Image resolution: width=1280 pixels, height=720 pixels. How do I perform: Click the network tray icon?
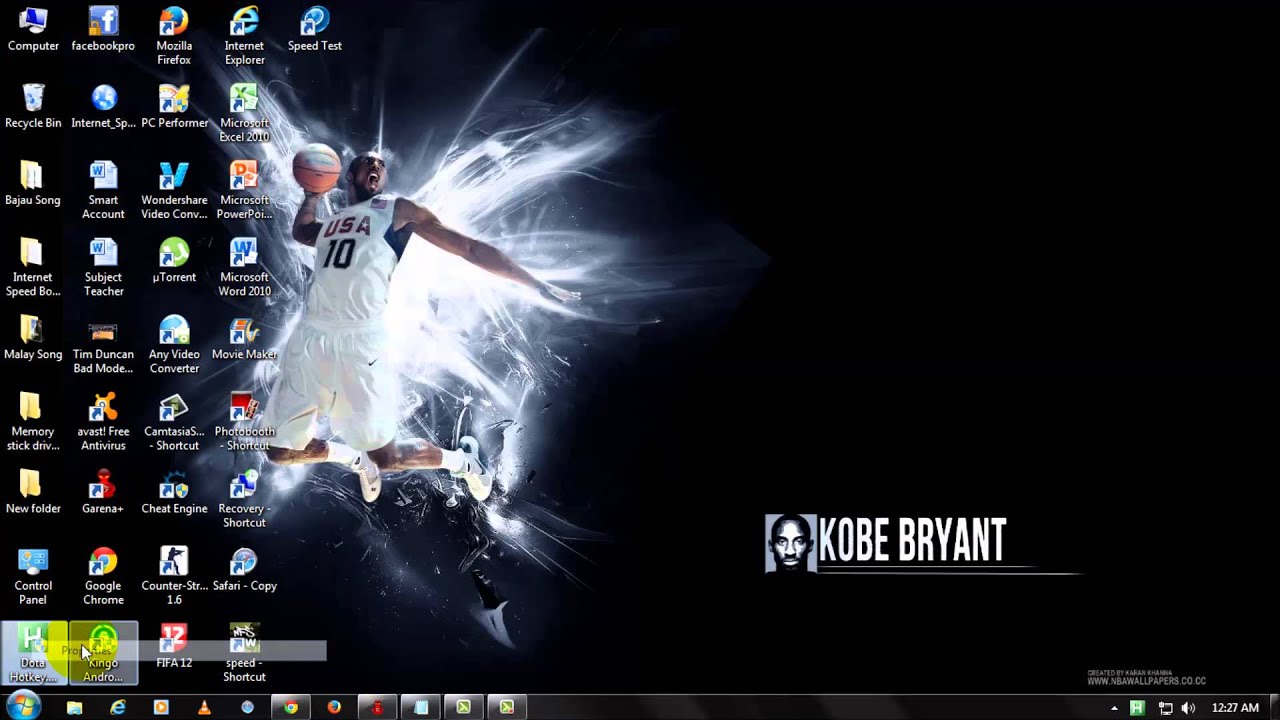(1165, 708)
